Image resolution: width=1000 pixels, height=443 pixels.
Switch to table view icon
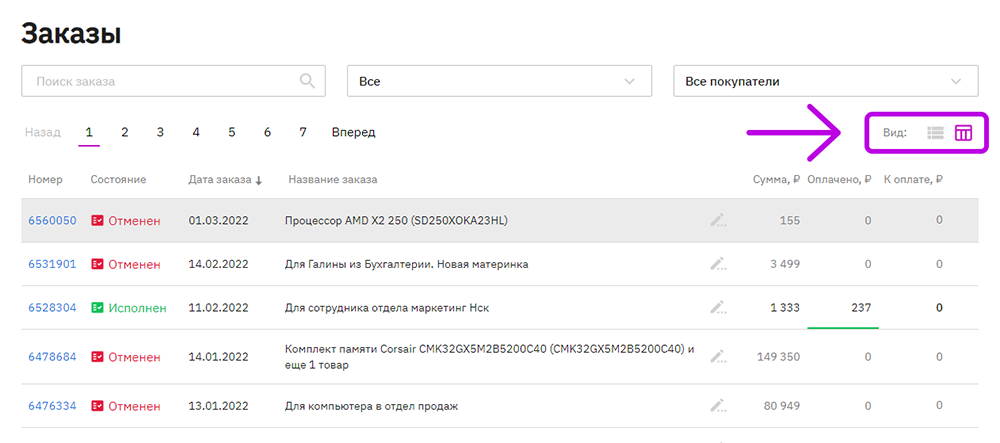point(963,133)
